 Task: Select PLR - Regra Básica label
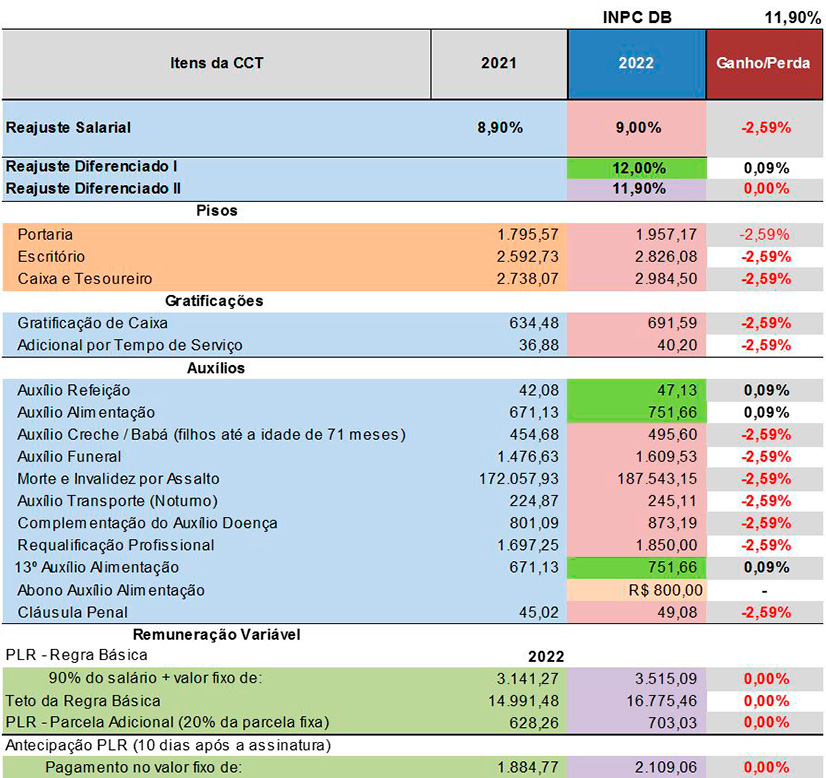[77, 655]
